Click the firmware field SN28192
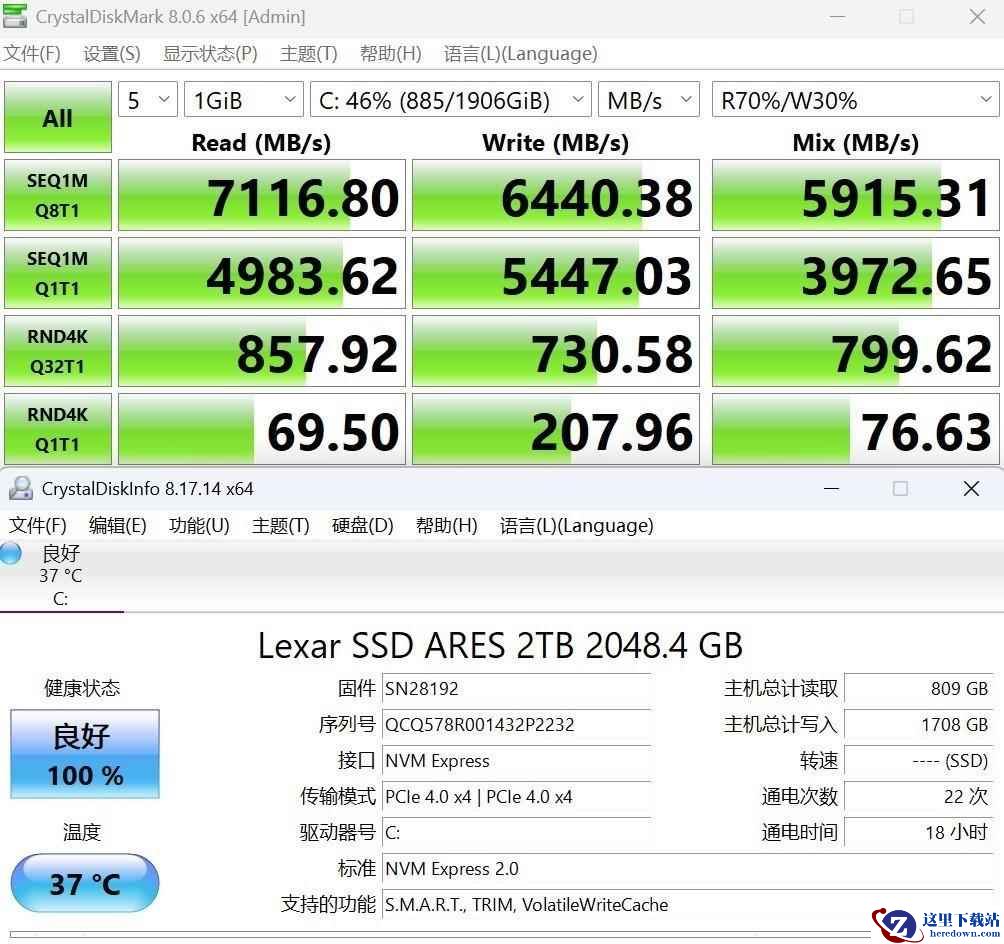The image size is (1004, 944). coord(516,688)
